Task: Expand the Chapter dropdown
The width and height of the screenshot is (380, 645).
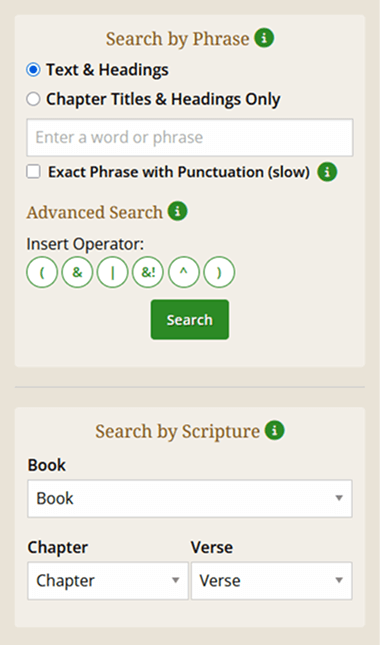Action: tap(108, 581)
